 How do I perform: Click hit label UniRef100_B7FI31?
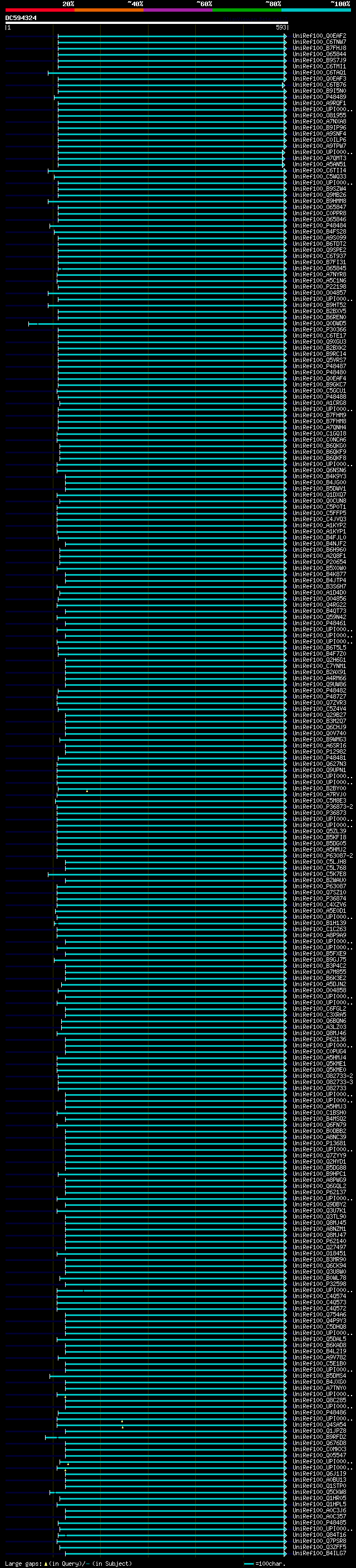[x=319, y=263]
